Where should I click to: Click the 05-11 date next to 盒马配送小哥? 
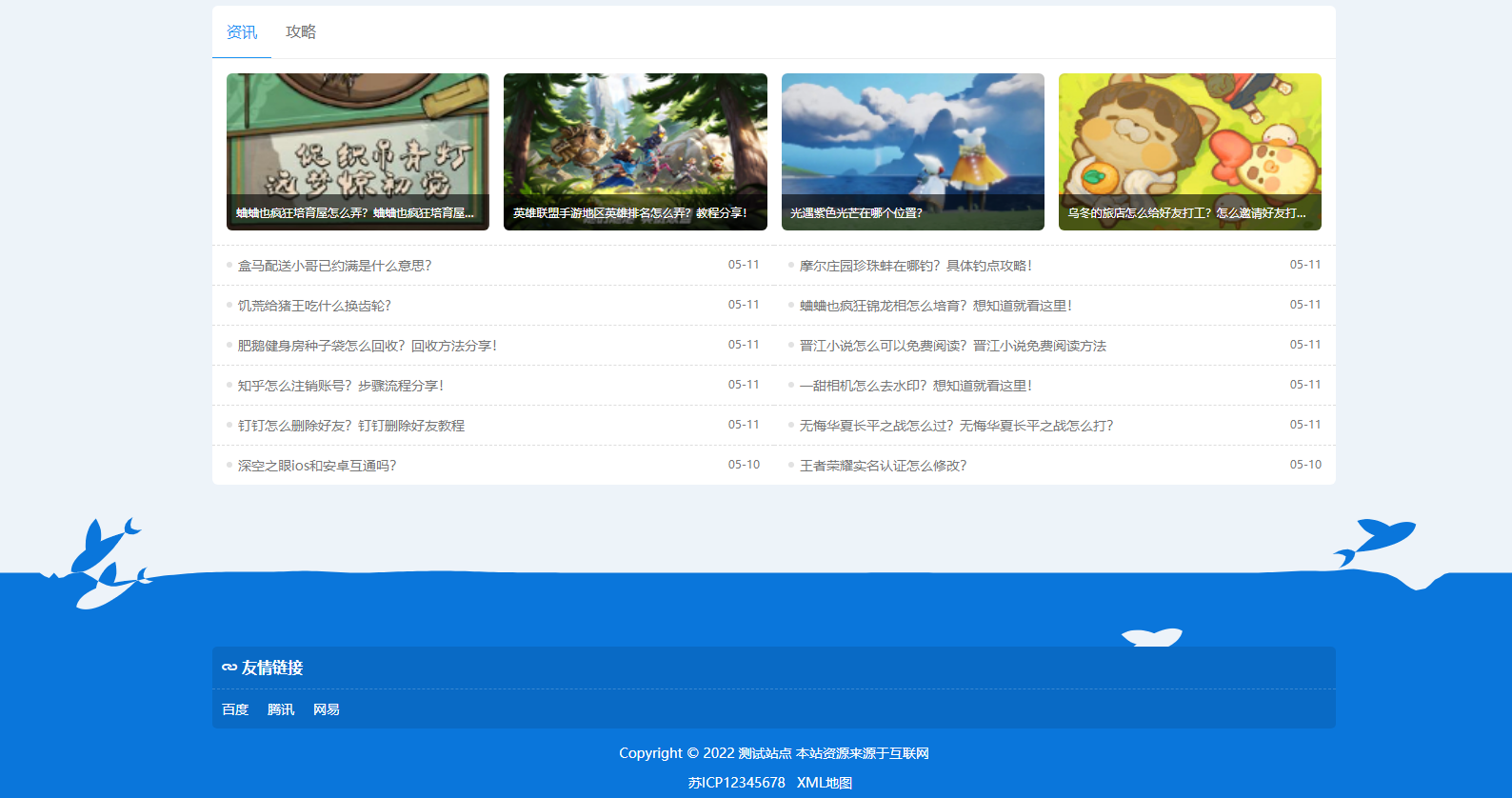(x=744, y=265)
